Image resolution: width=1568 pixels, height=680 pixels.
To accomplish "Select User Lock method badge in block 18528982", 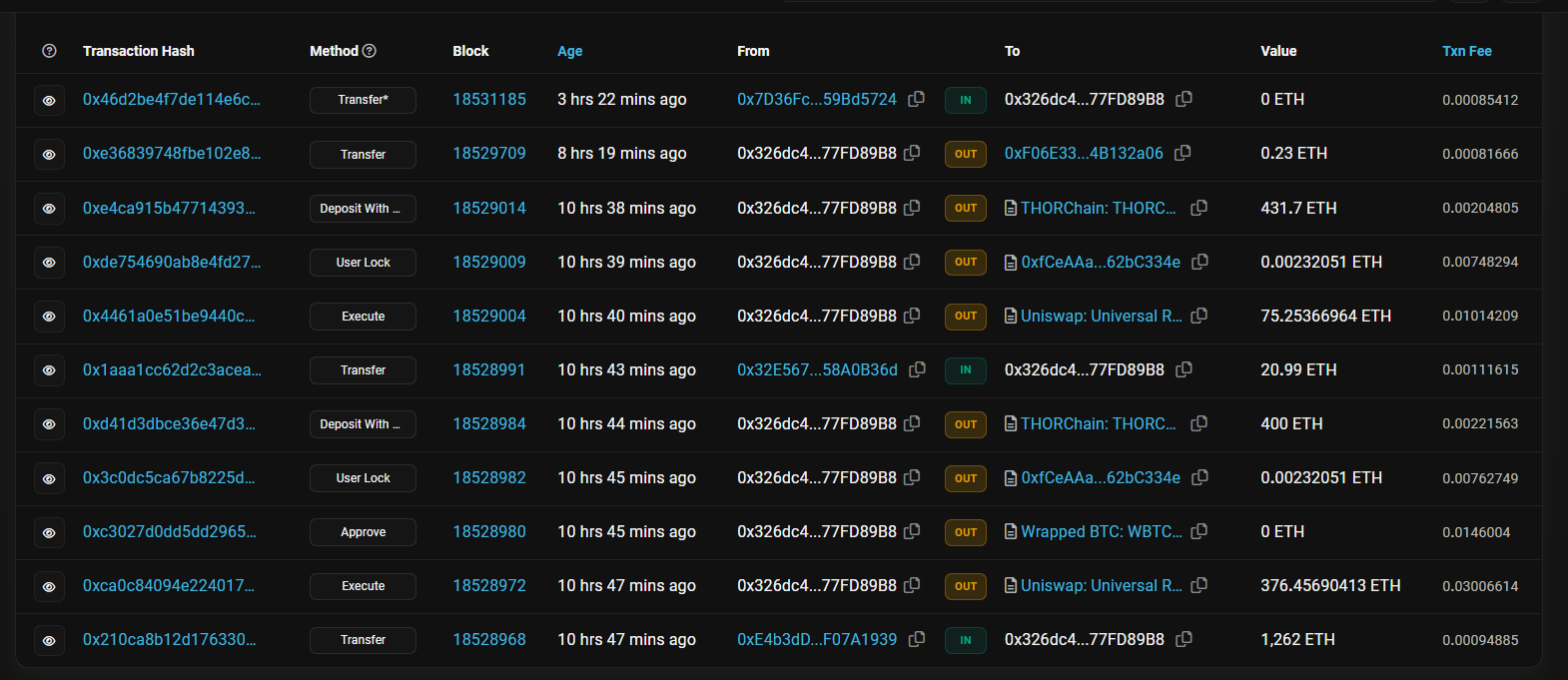I will 363,478.
